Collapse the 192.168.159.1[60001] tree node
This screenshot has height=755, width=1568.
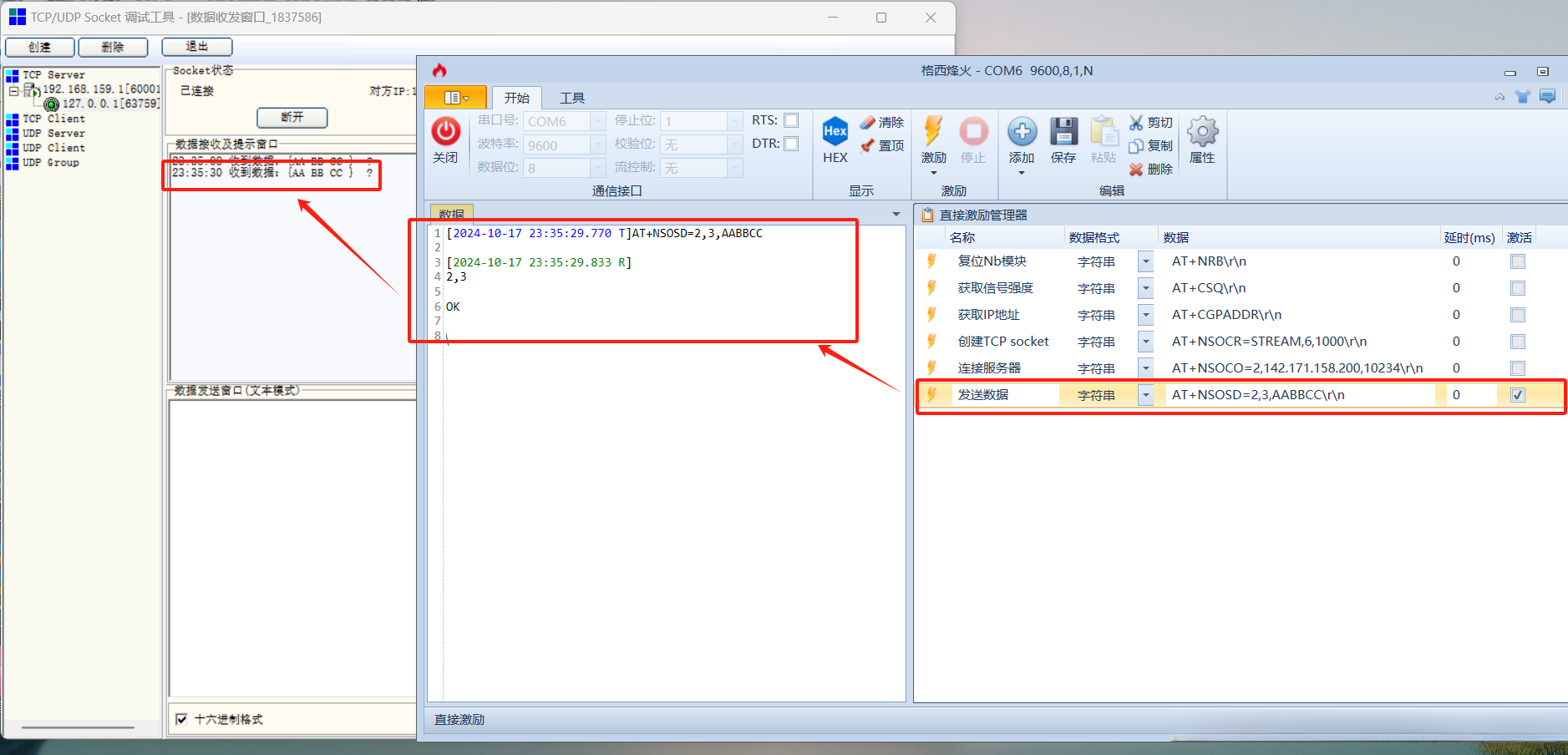tap(13, 90)
